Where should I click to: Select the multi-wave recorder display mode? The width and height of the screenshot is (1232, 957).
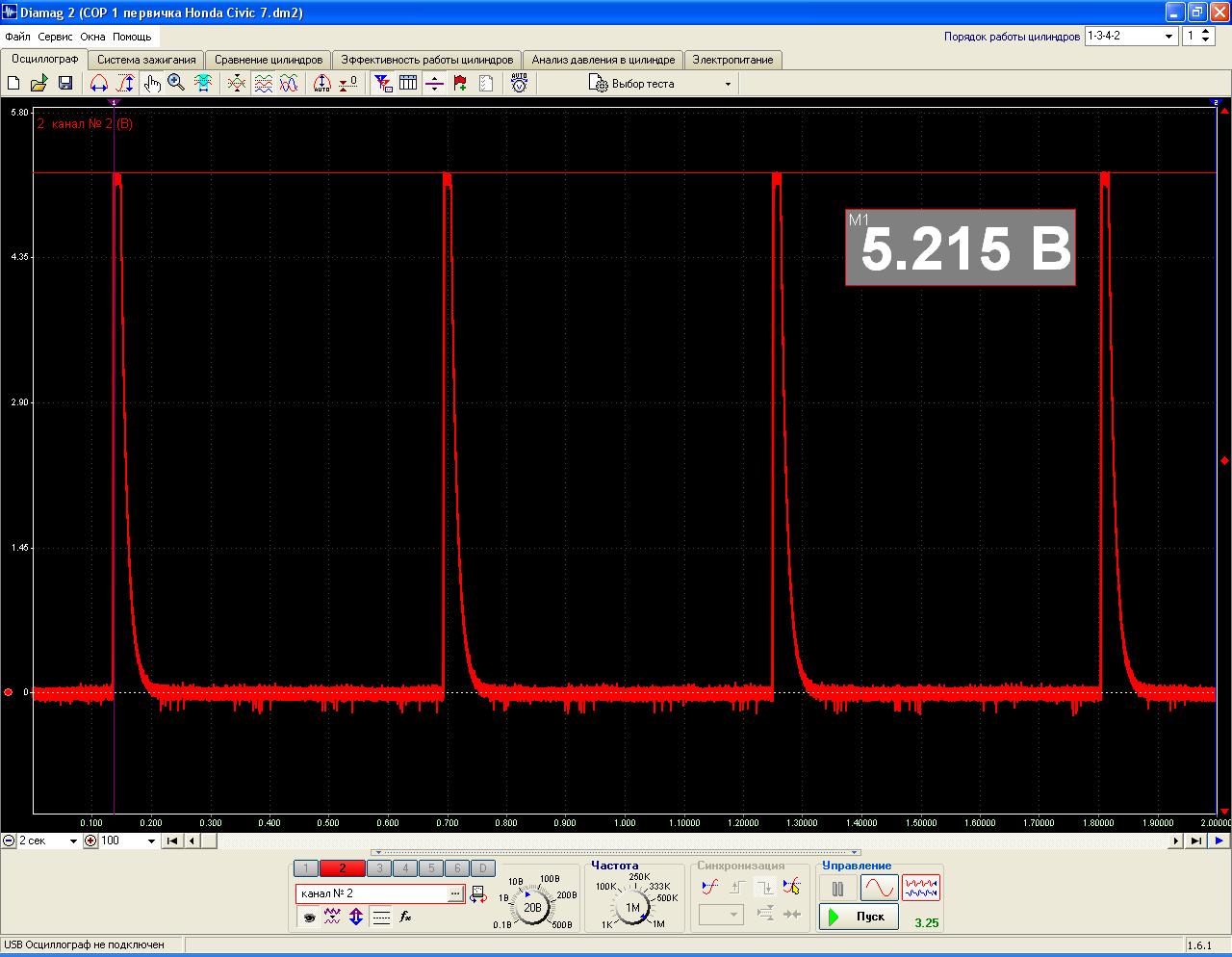click(921, 888)
